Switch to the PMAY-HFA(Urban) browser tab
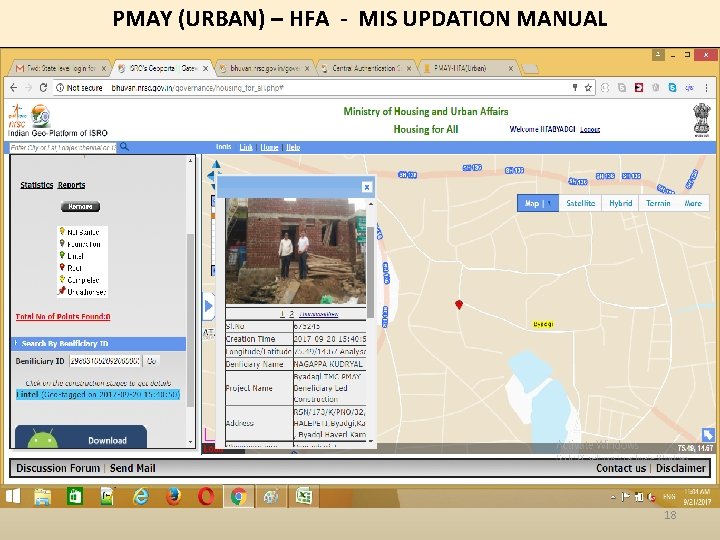This screenshot has width=720, height=540. (x=467, y=68)
